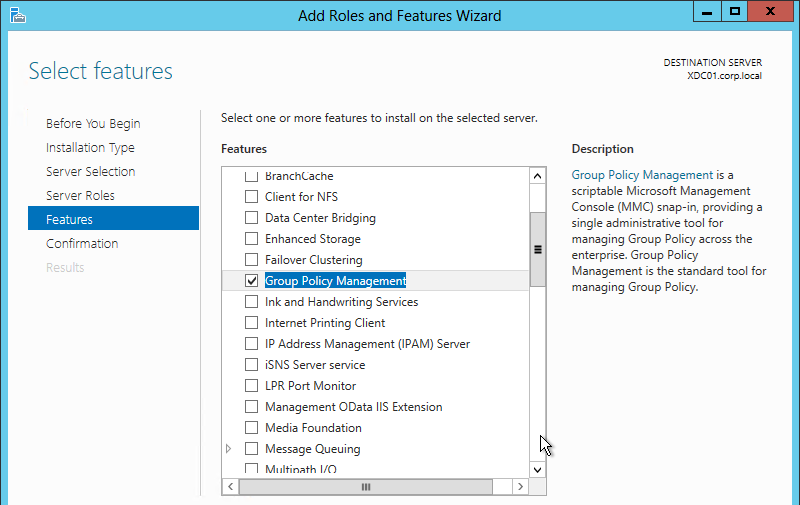Open the Group Policy Management description link
Viewport: 800px width, 505px height.
pyautogui.click(x=642, y=175)
